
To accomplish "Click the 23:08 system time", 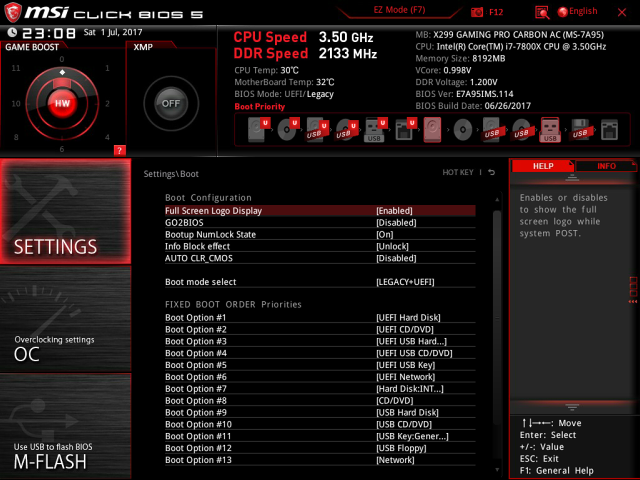I will click(49, 33).
